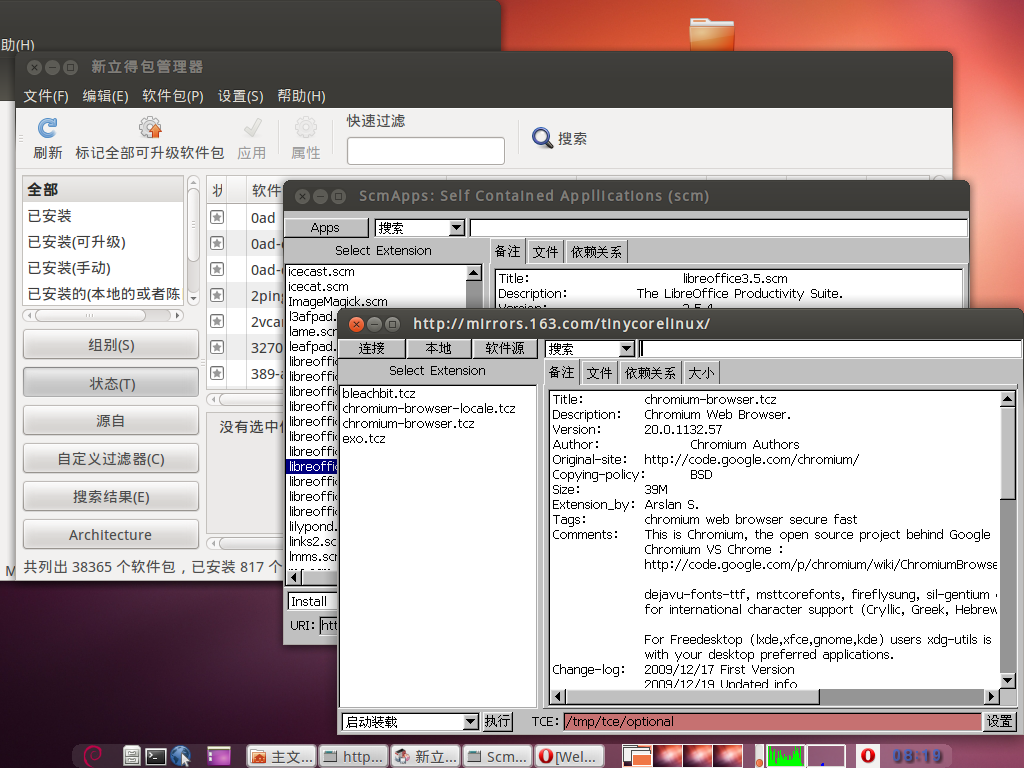Select 已安装(可升级) in the Synaptic filter list
This screenshot has width=1024, height=768.
[x=76, y=242]
